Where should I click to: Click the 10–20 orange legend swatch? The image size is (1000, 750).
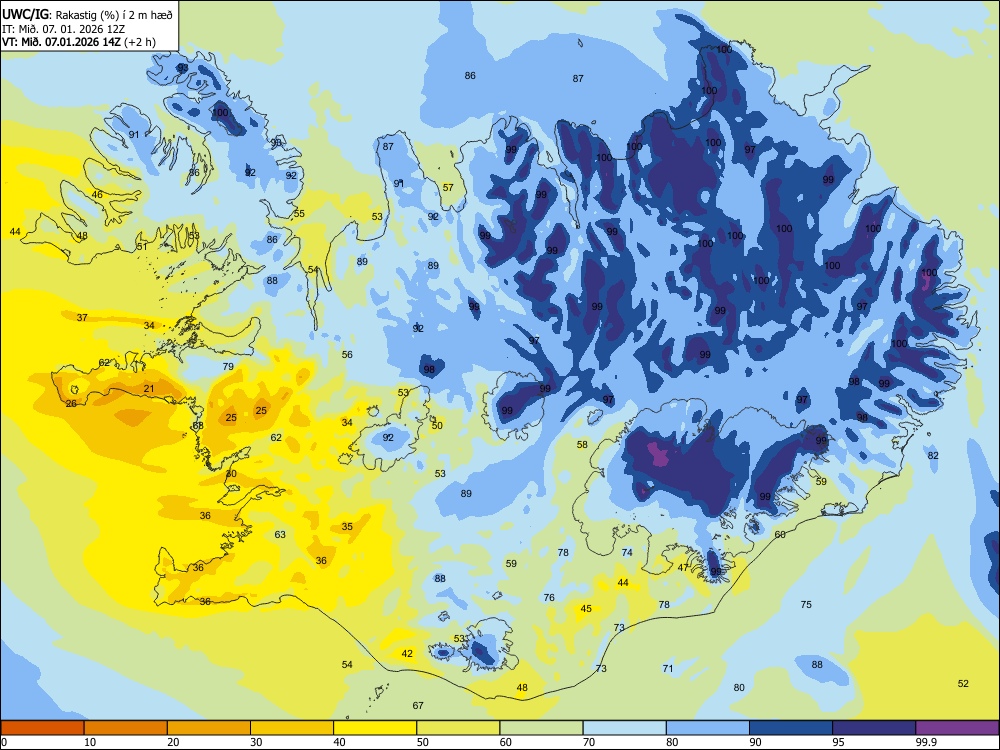pos(126,728)
